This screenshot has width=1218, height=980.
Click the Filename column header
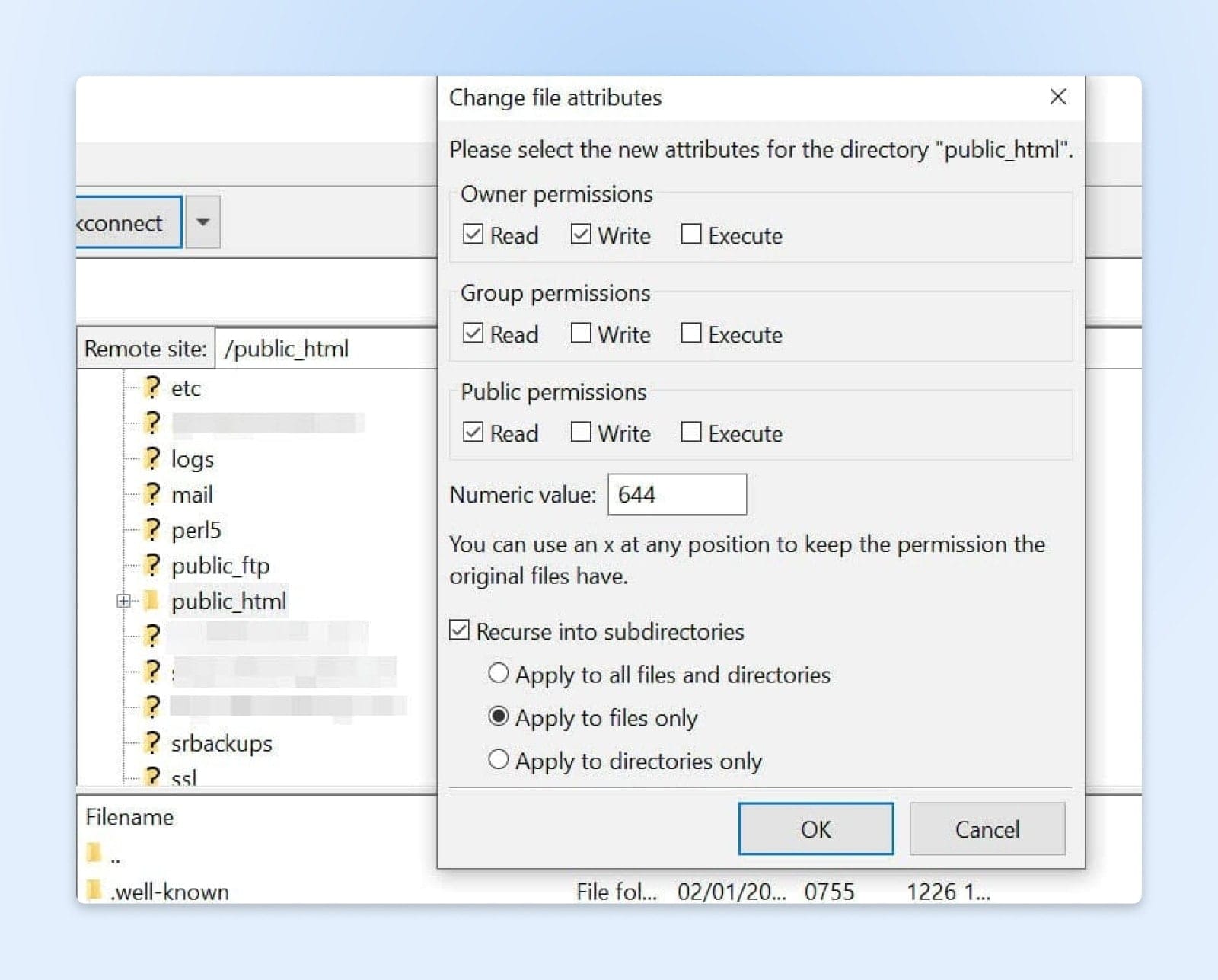(x=129, y=817)
